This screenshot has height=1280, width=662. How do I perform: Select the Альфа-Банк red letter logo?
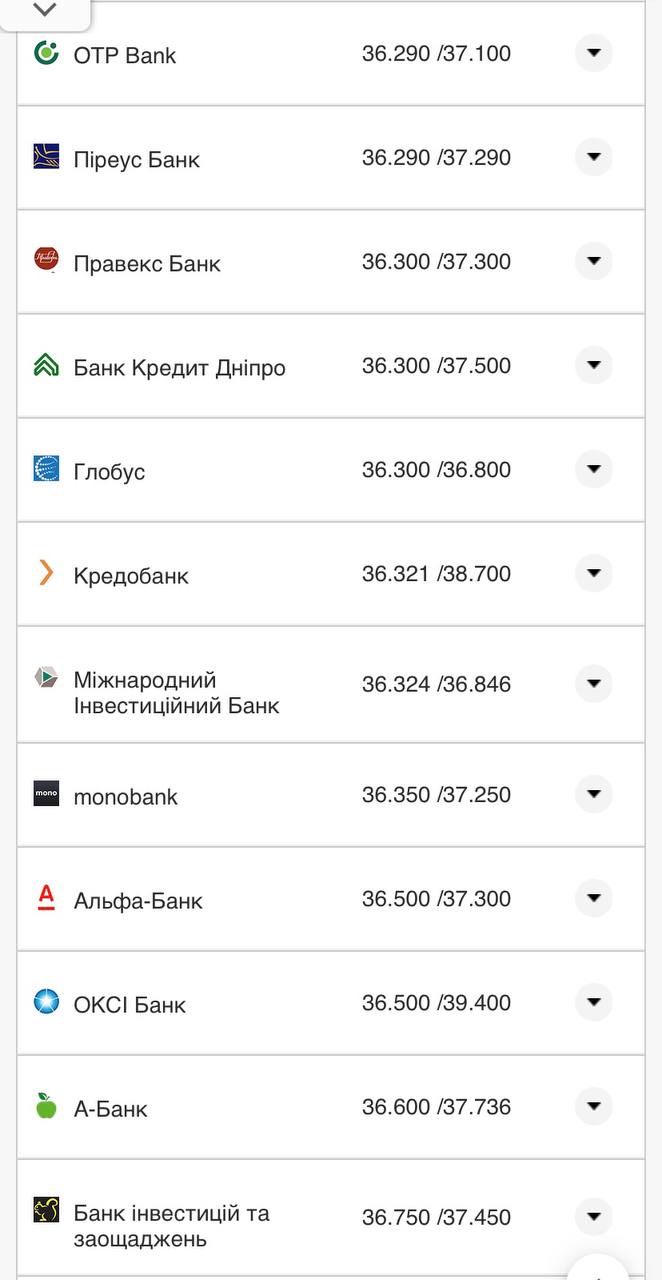[45, 899]
